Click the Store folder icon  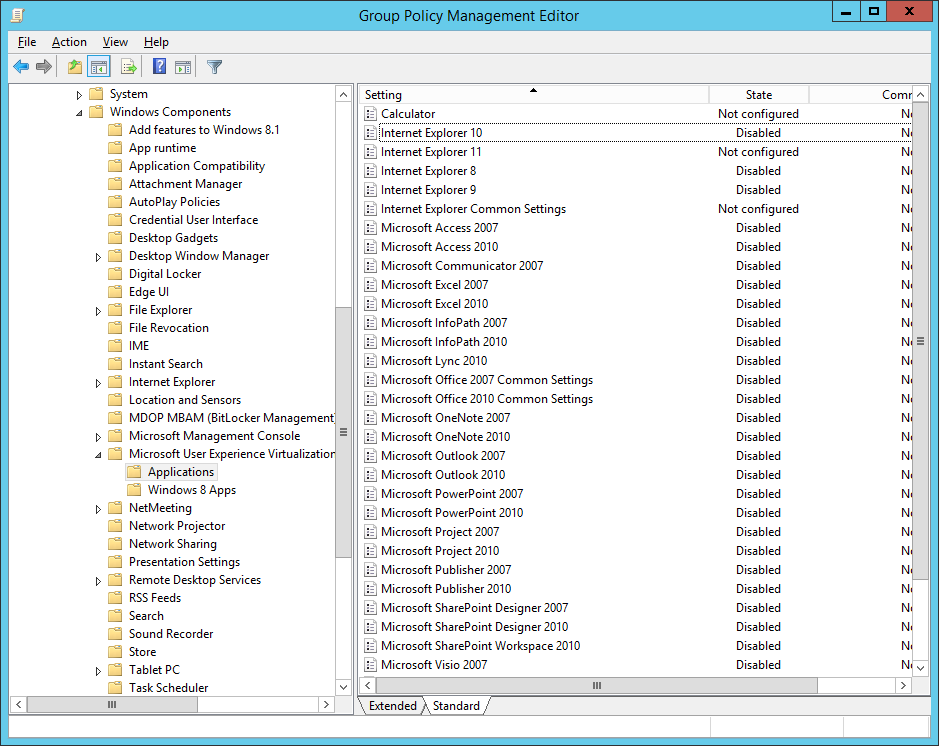click(x=115, y=651)
